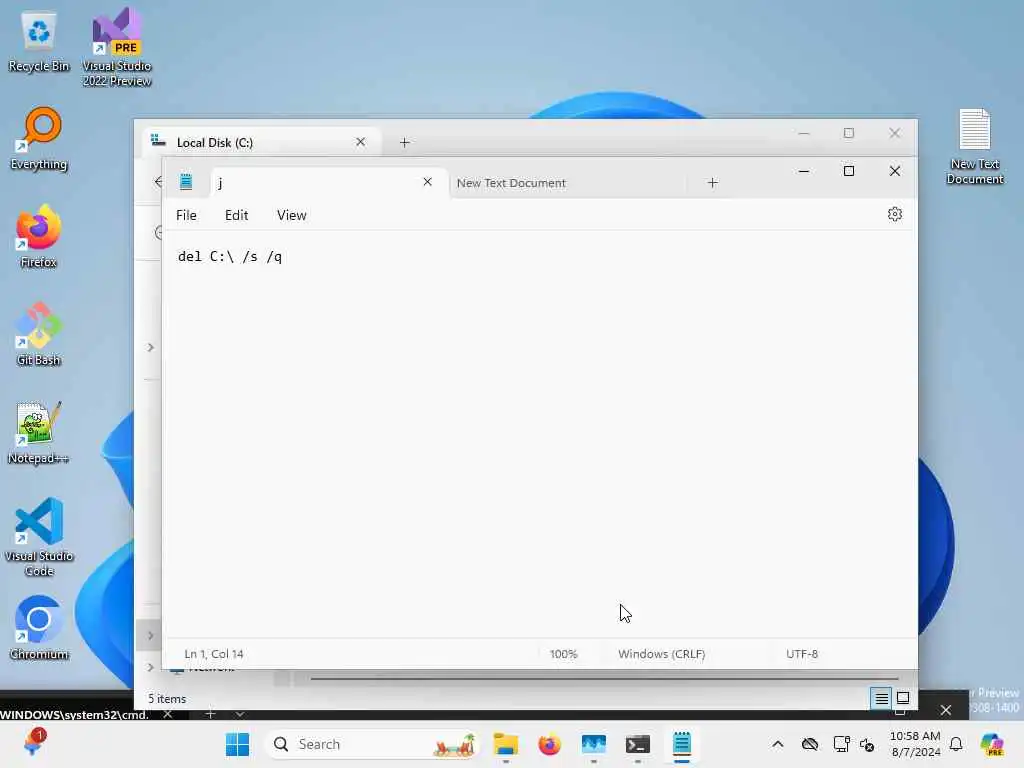Click the UTF-8 encoding indicator
Viewport: 1024px width, 768px height.
[802, 654]
